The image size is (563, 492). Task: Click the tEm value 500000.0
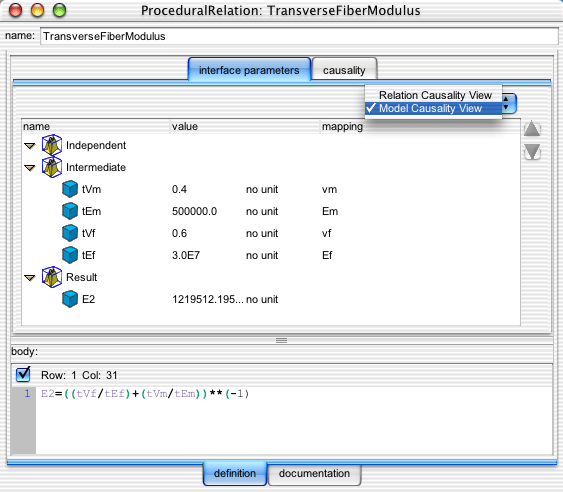pos(194,211)
